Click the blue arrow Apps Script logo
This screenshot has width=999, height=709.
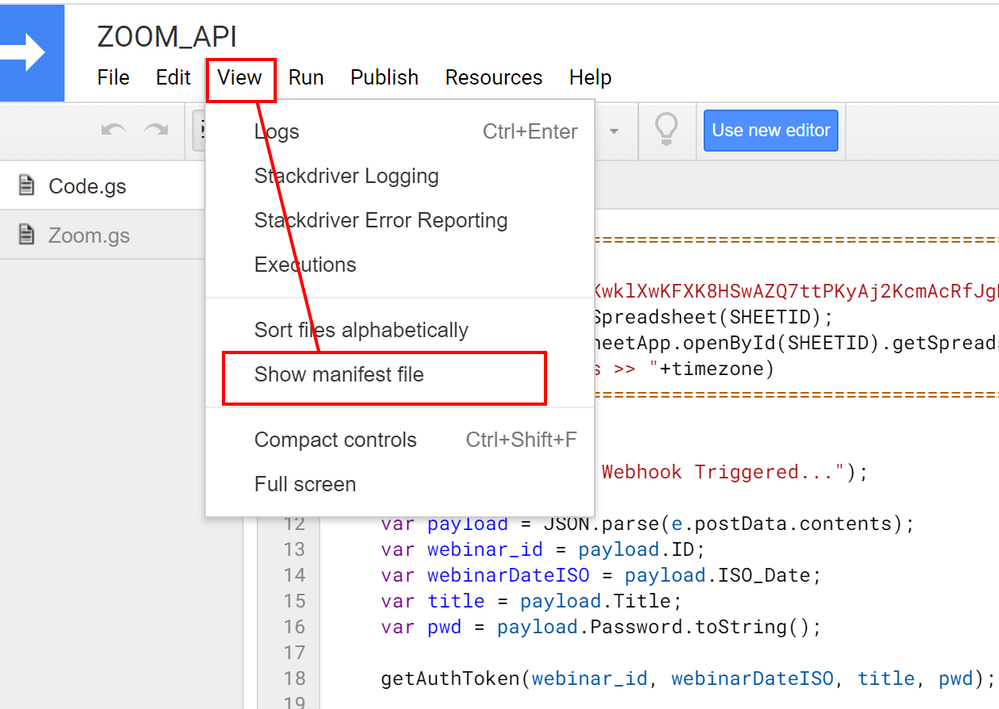(32, 53)
